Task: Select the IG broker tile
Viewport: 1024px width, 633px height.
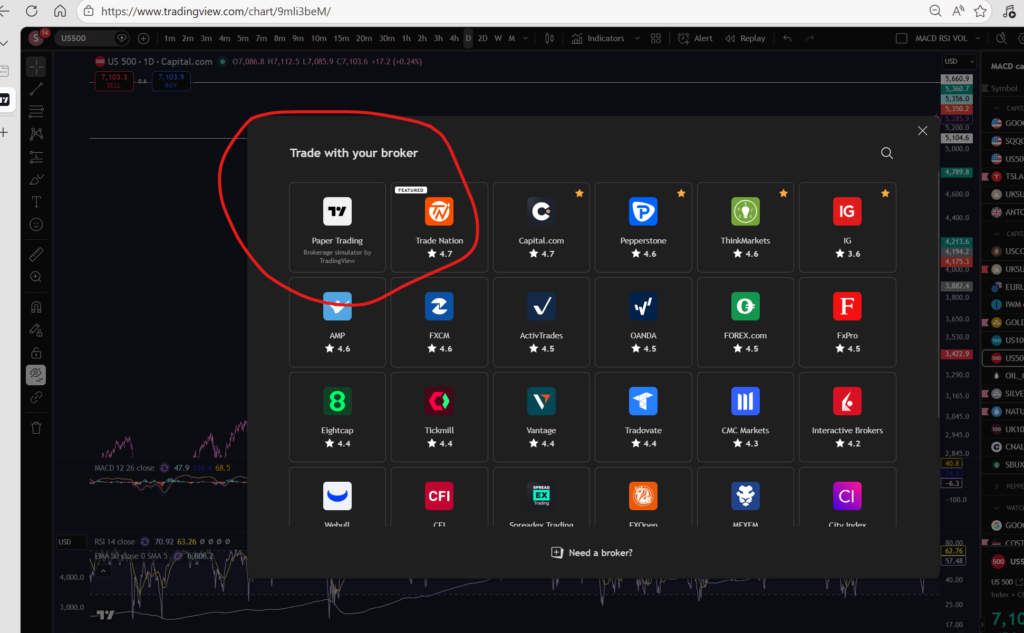Action: pyautogui.click(x=847, y=227)
